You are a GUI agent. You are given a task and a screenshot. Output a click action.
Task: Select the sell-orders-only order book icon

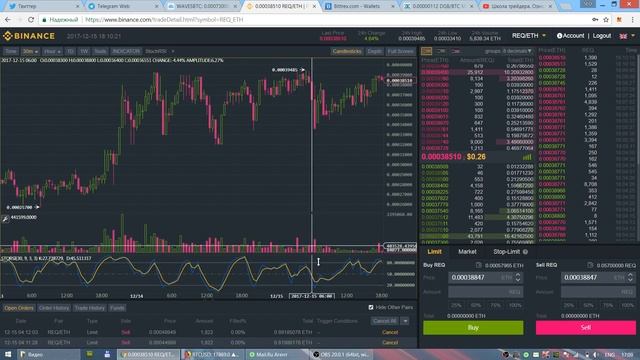pos(455,51)
